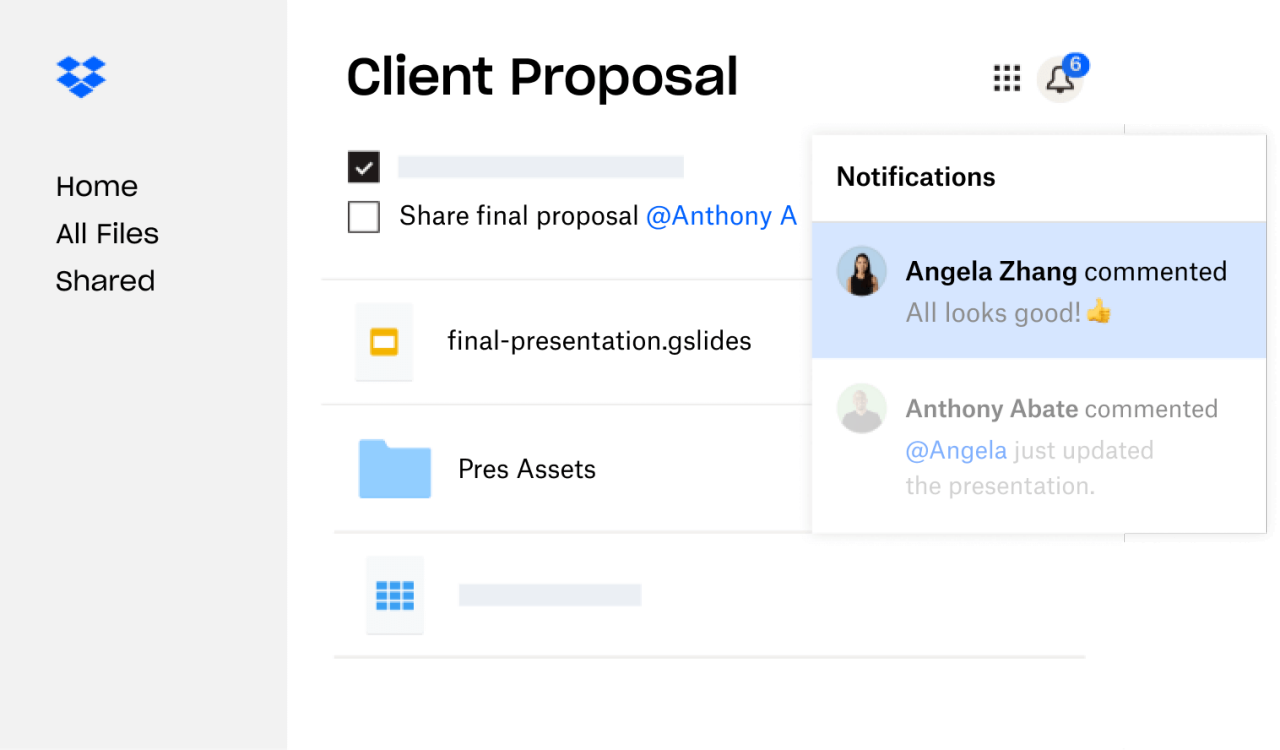Image resolution: width=1280 pixels, height=750 pixels.
Task: Open All Files in the sidebar
Action: coord(107,234)
